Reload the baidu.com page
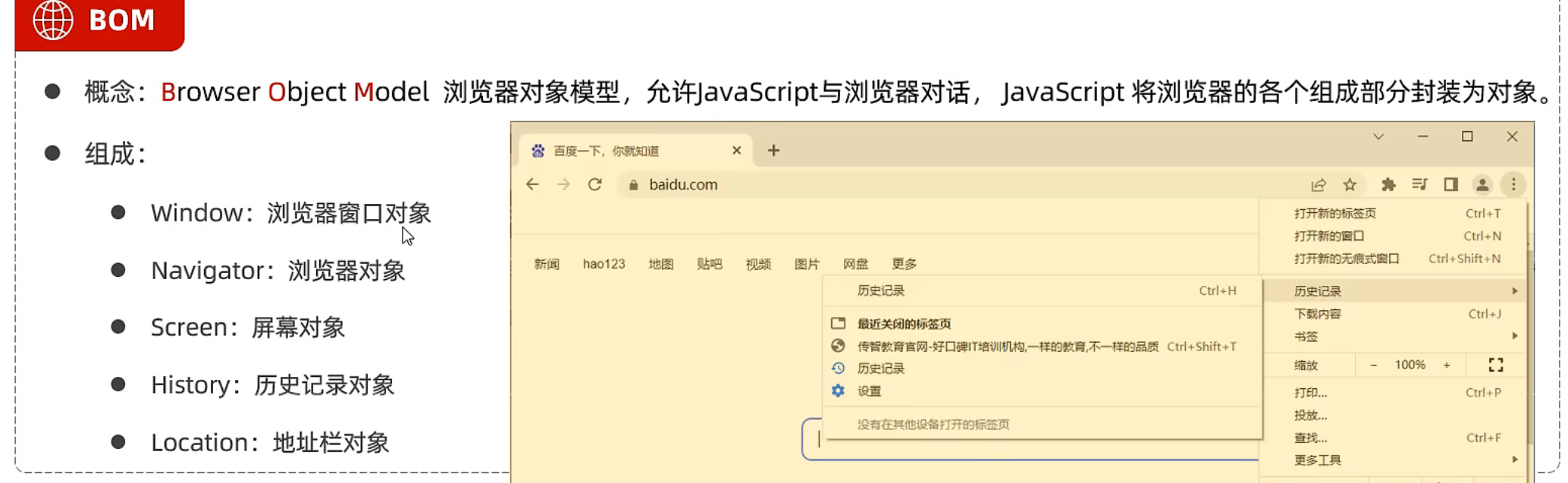1568x483 pixels. (x=595, y=184)
